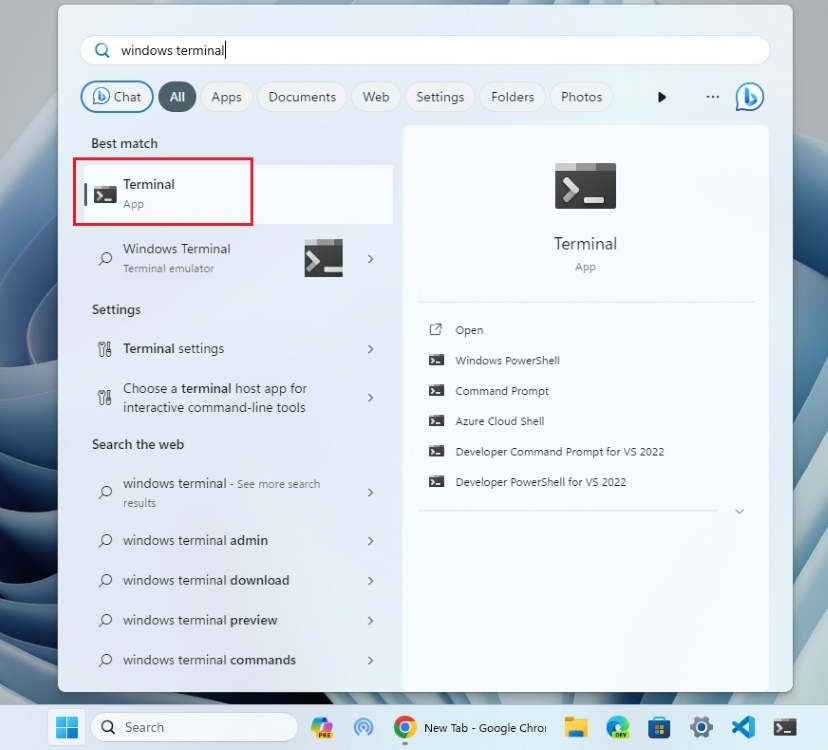Select the Documents search filter

[x=302, y=96]
